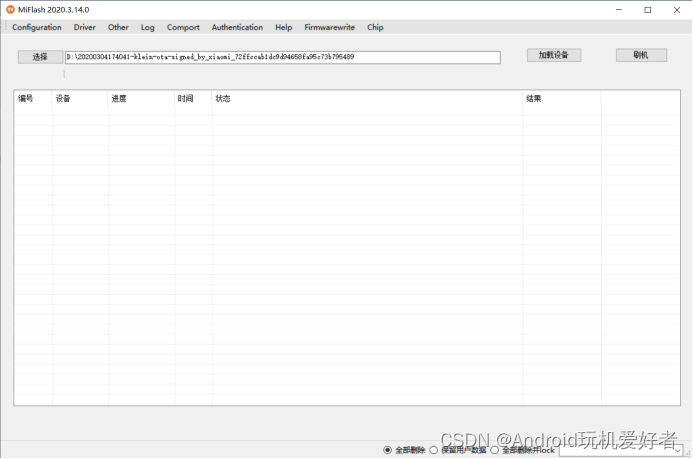
Task: Click the 加载设备 load device button
Action: [554, 55]
